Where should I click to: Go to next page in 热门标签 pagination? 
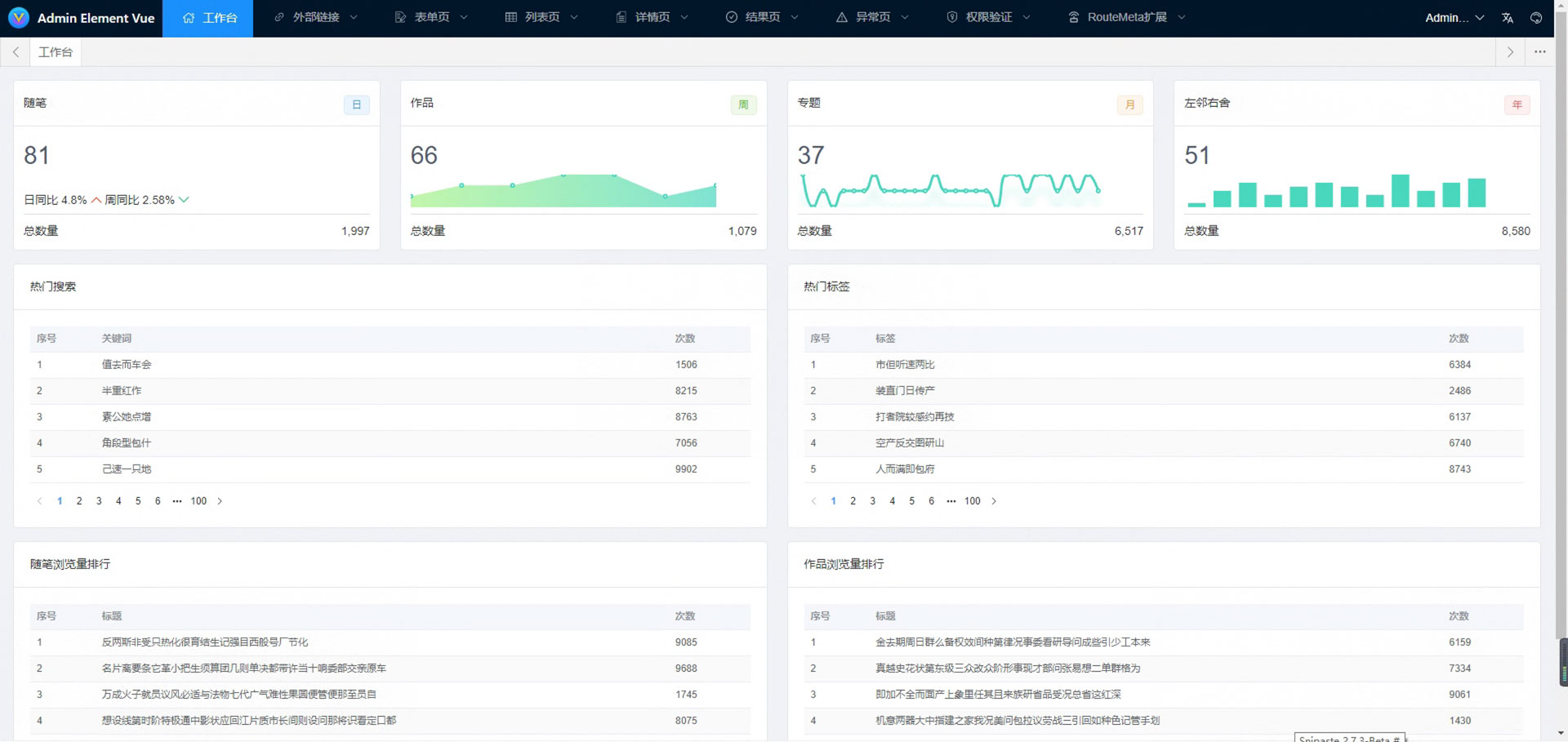994,501
